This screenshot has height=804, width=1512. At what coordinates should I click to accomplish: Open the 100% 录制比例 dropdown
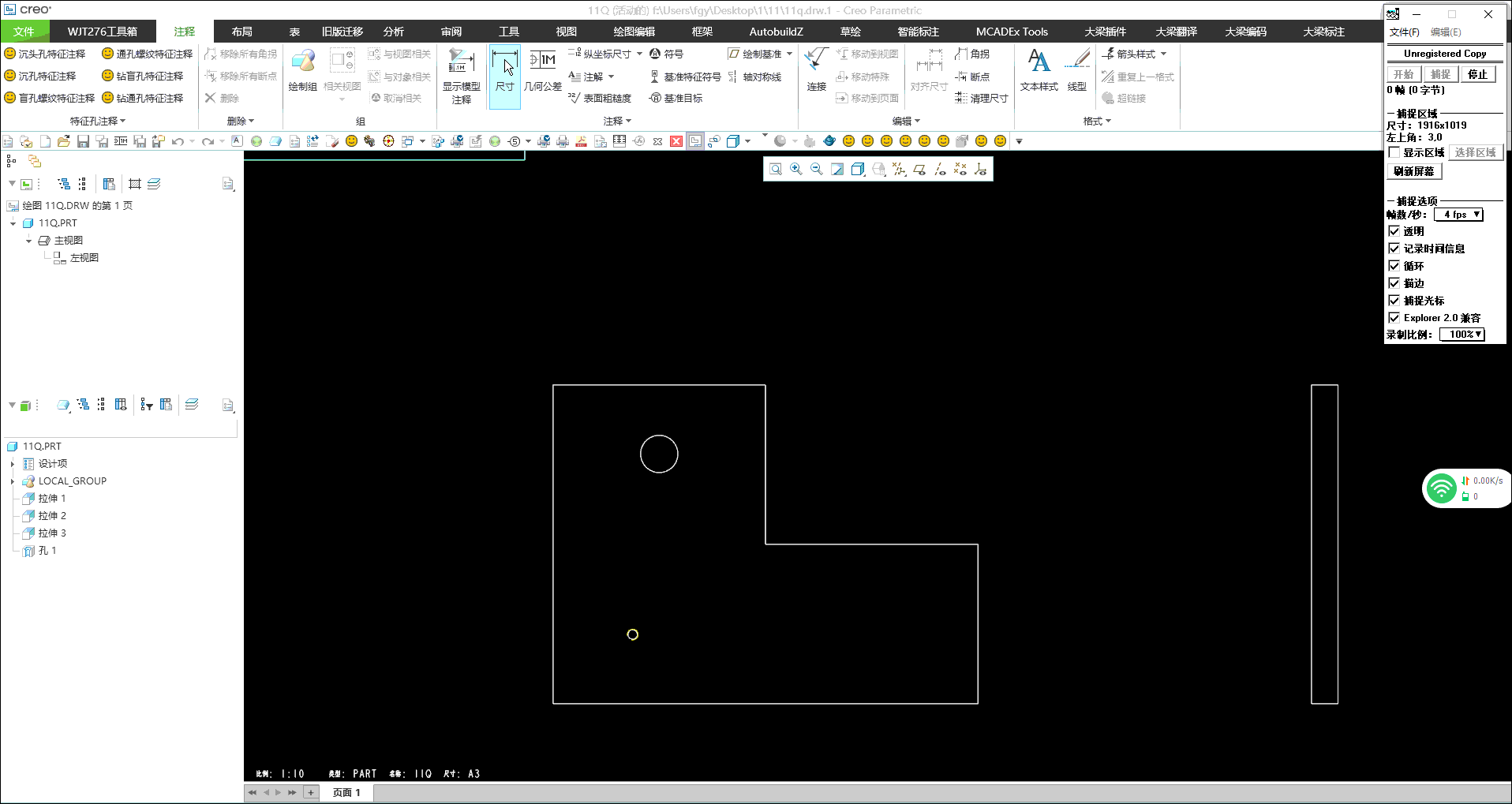(1462, 335)
